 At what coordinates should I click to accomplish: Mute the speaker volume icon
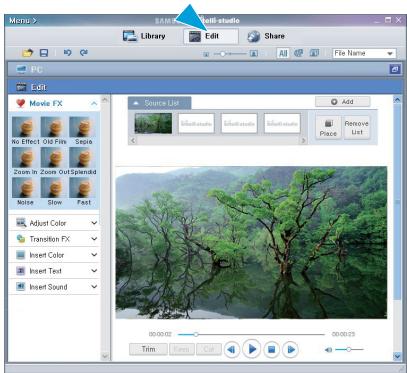point(328,350)
